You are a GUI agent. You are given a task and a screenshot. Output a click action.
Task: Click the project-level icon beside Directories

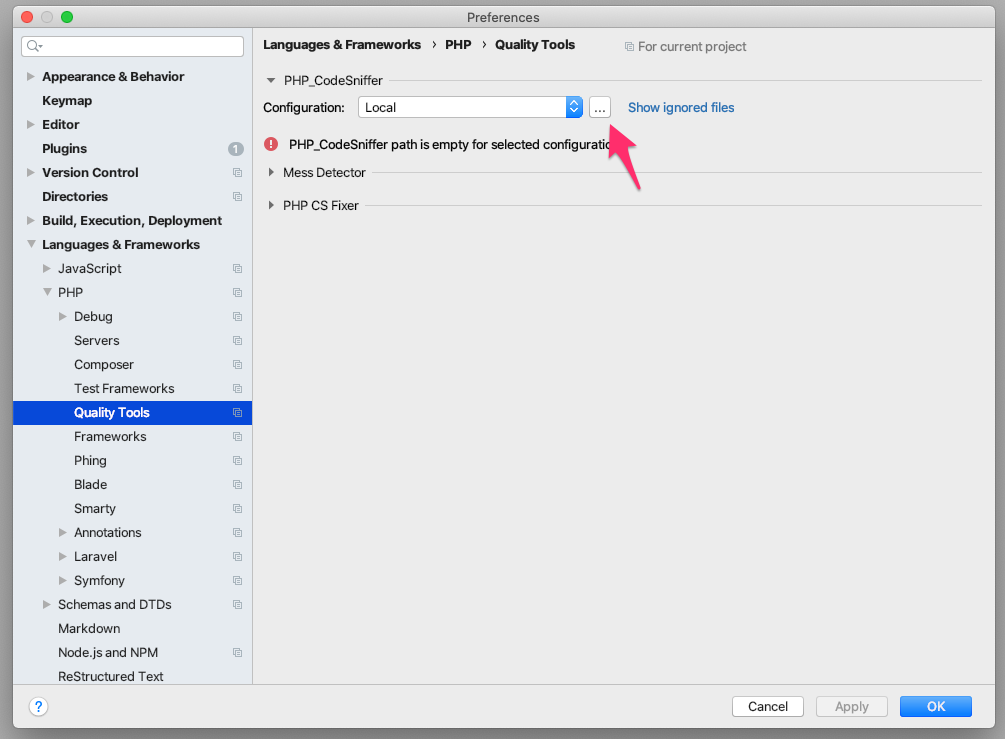[238, 197]
